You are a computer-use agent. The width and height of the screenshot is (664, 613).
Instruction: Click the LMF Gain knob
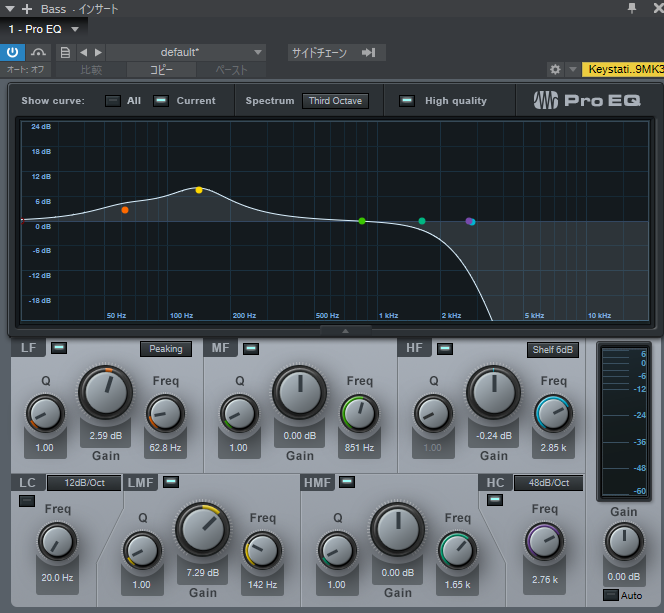(x=202, y=529)
